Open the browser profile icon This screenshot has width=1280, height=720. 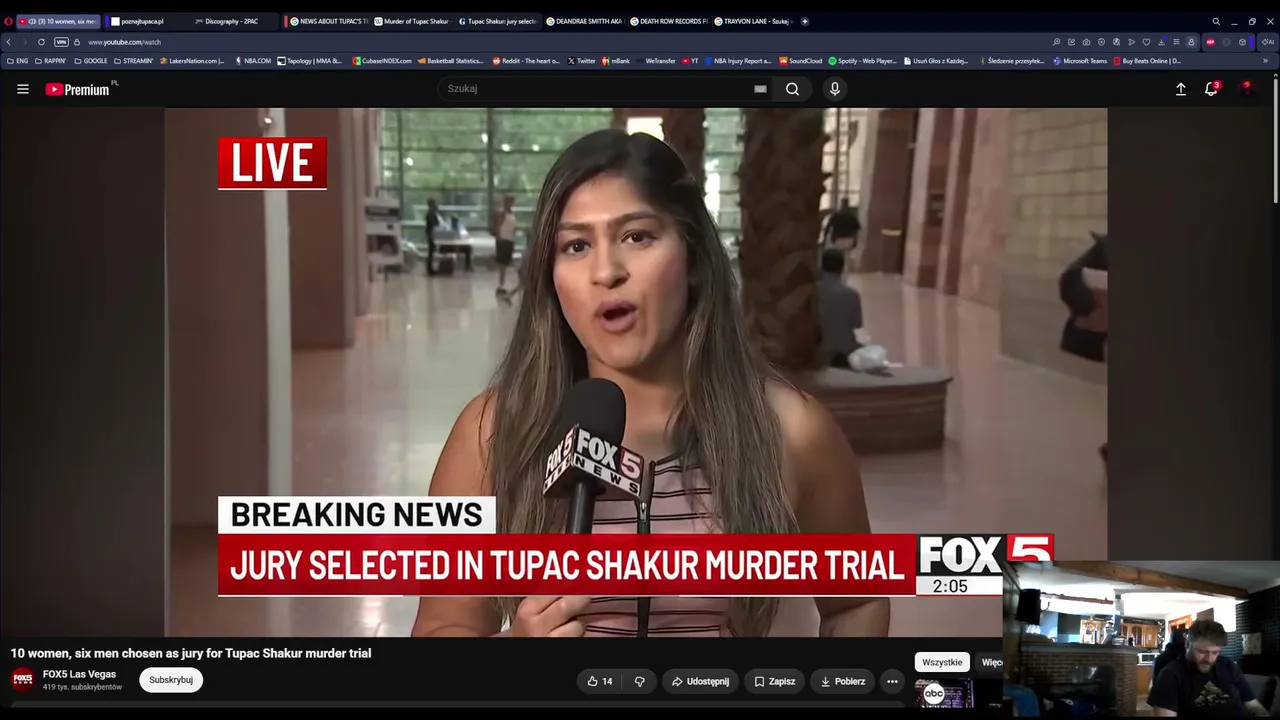[1191, 42]
